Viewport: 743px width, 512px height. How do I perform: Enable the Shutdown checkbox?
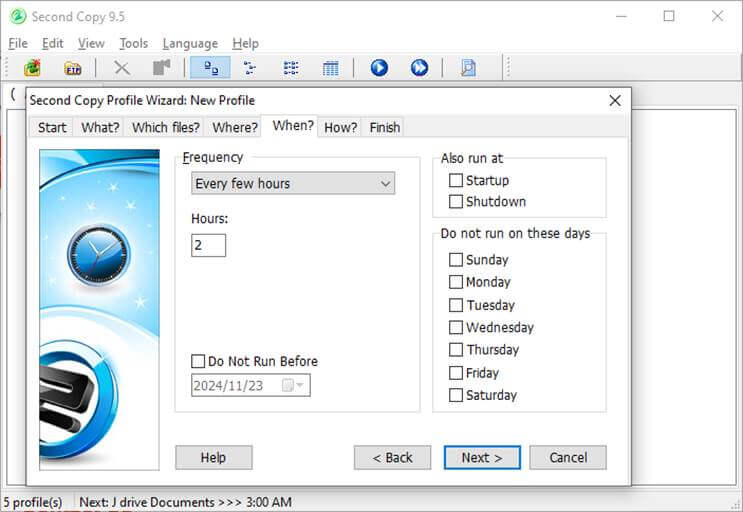click(x=456, y=201)
